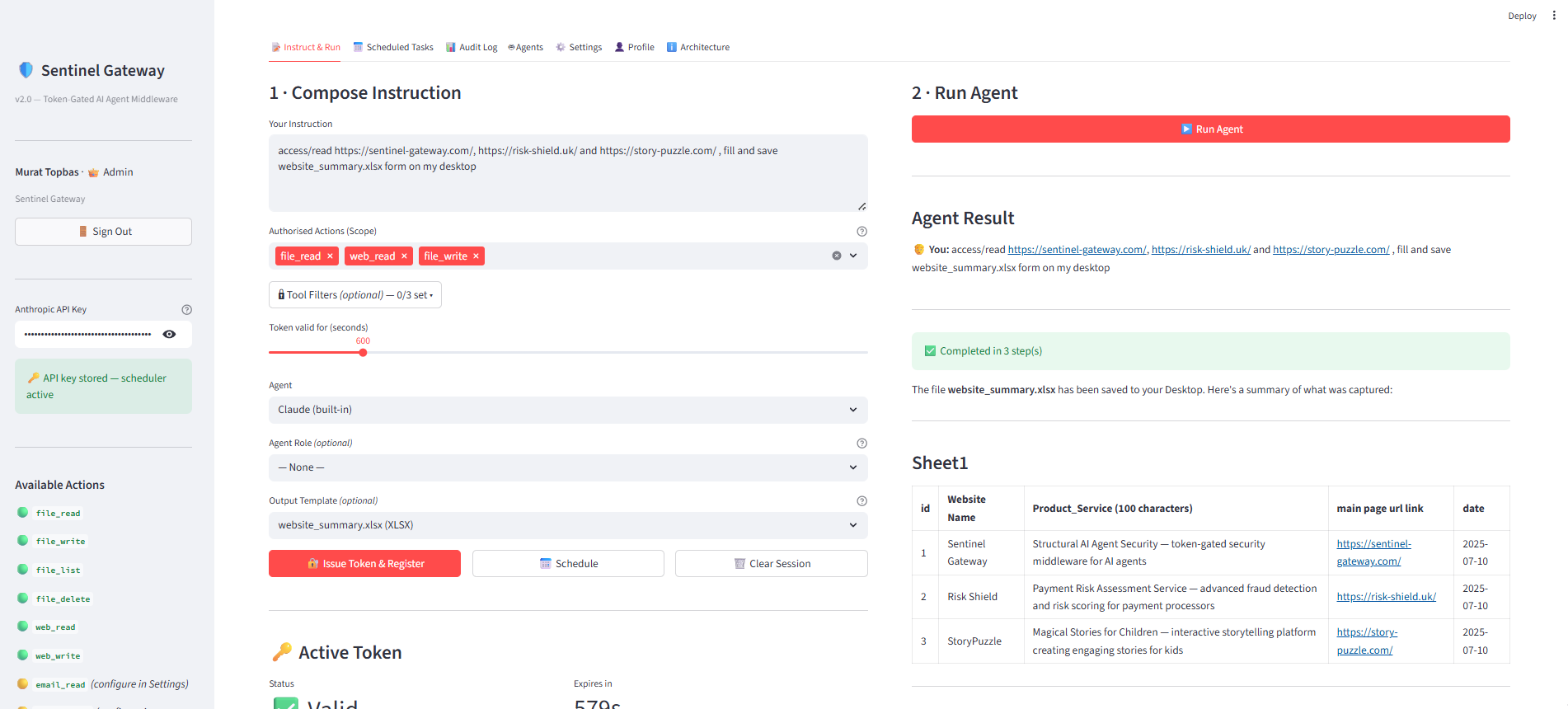Expand the Authorised Actions dropdown
This screenshot has height=709, width=1568.
pyautogui.click(x=853, y=256)
